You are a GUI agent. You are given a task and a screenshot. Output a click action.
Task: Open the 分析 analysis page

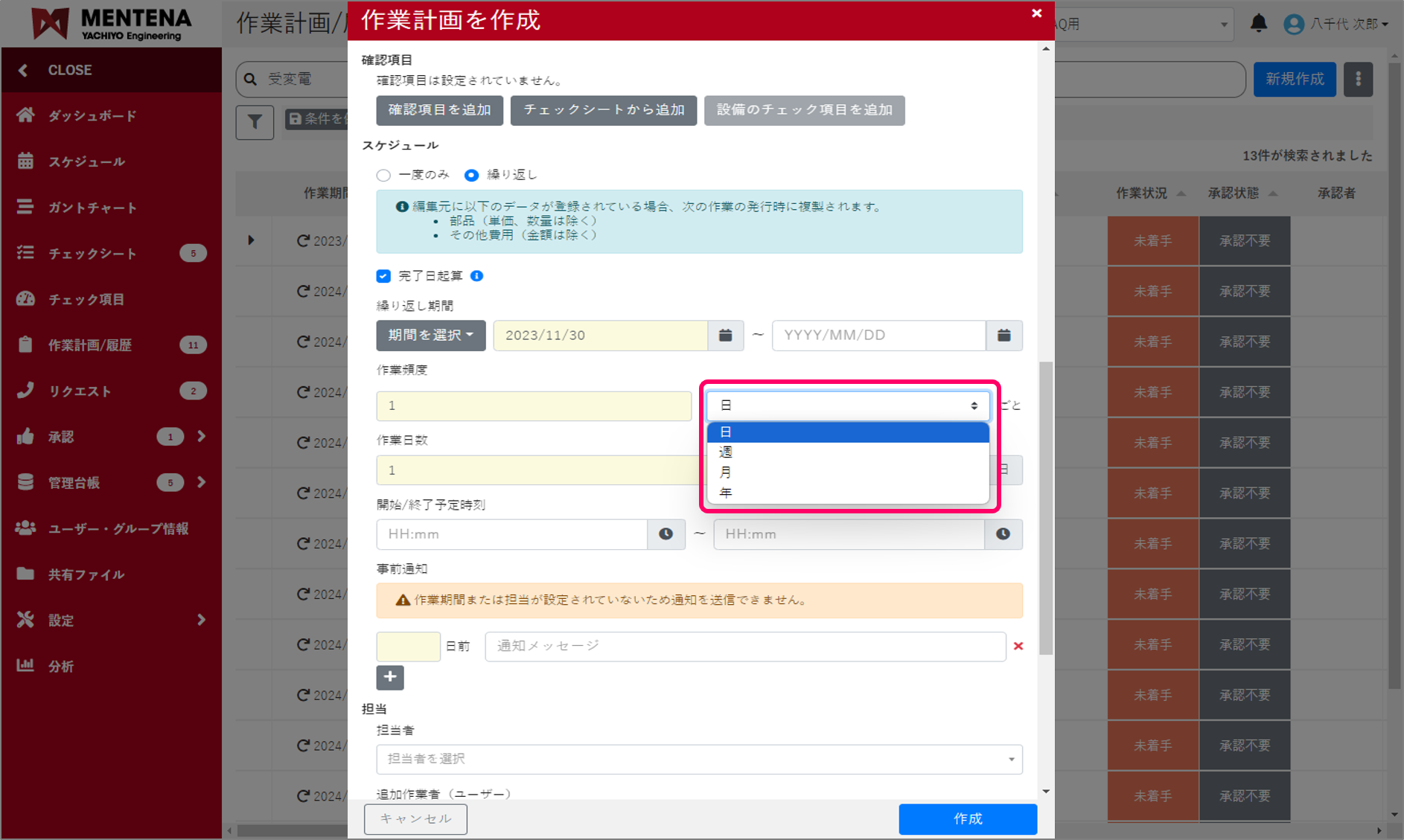[61, 666]
